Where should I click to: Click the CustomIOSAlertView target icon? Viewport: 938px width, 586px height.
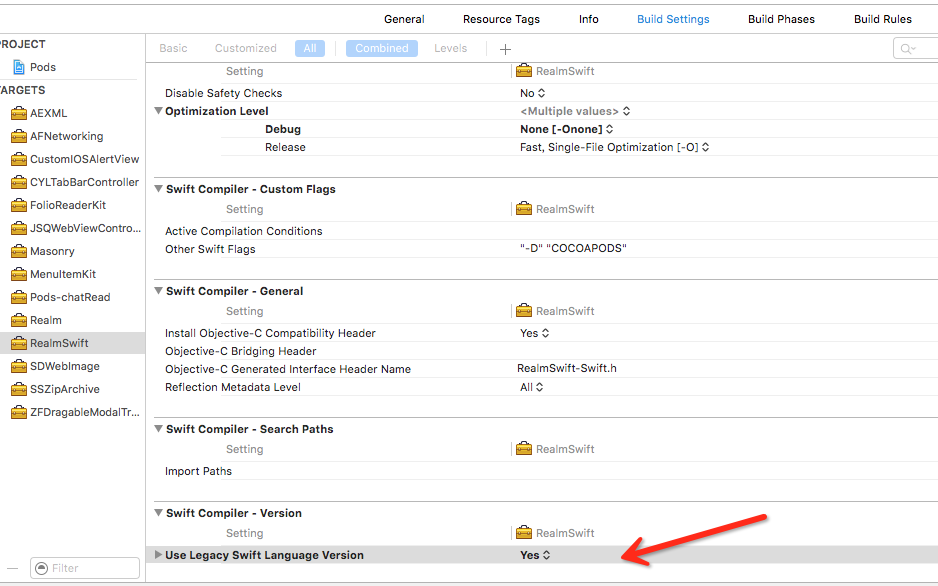click(19, 159)
